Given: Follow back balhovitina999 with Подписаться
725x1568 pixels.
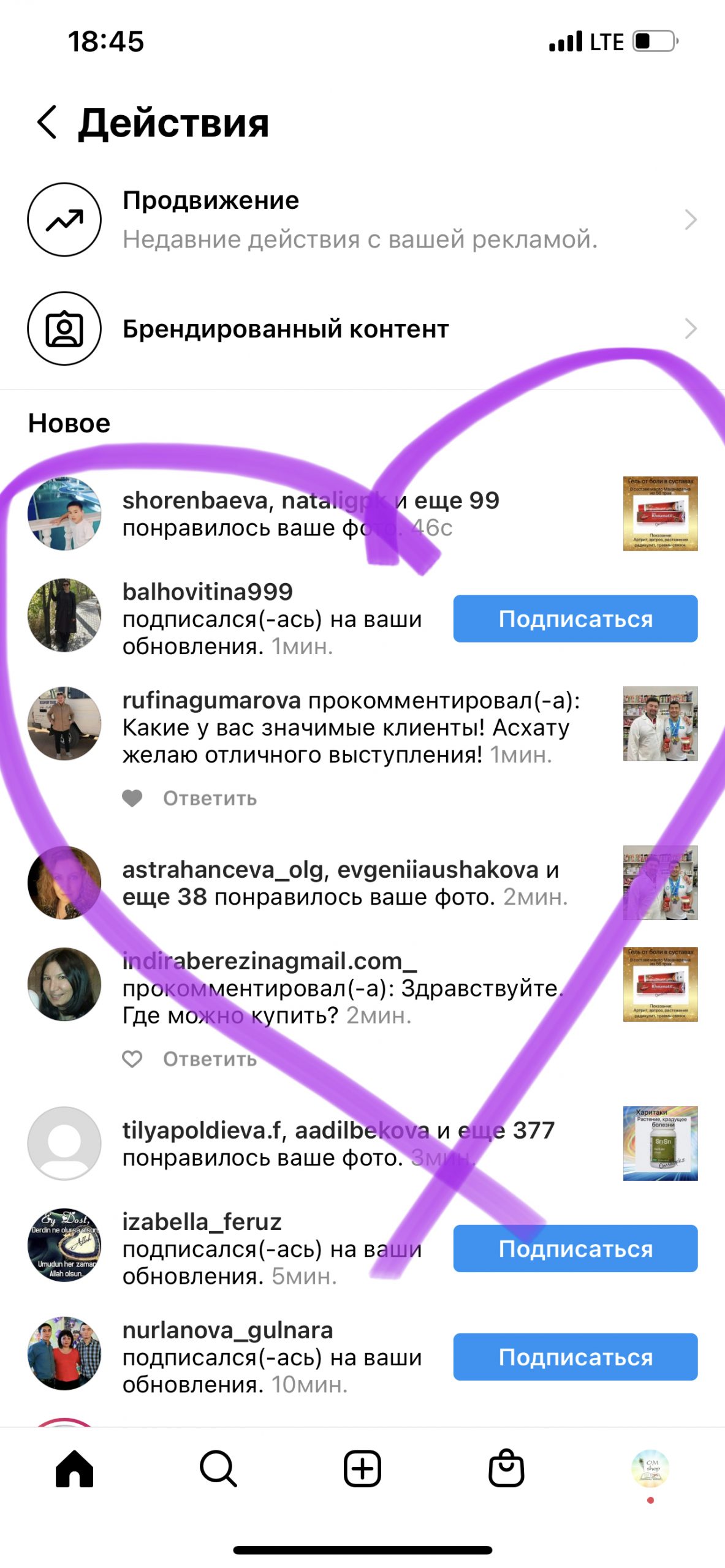Looking at the screenshot, I should (575, 619).
